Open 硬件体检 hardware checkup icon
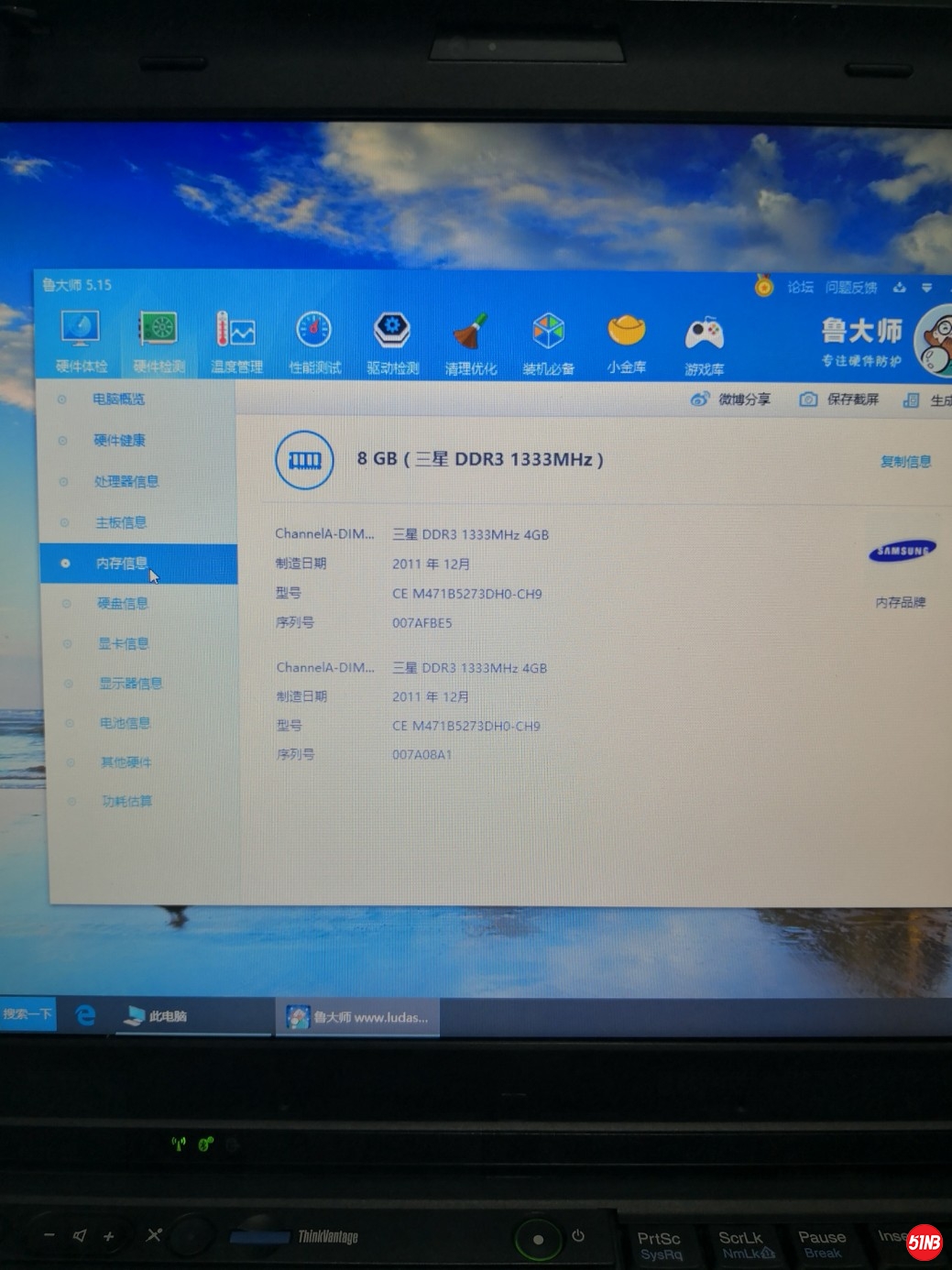Image resolution: width=952 pixels, height=1270 pixels. tap(81, 341)
